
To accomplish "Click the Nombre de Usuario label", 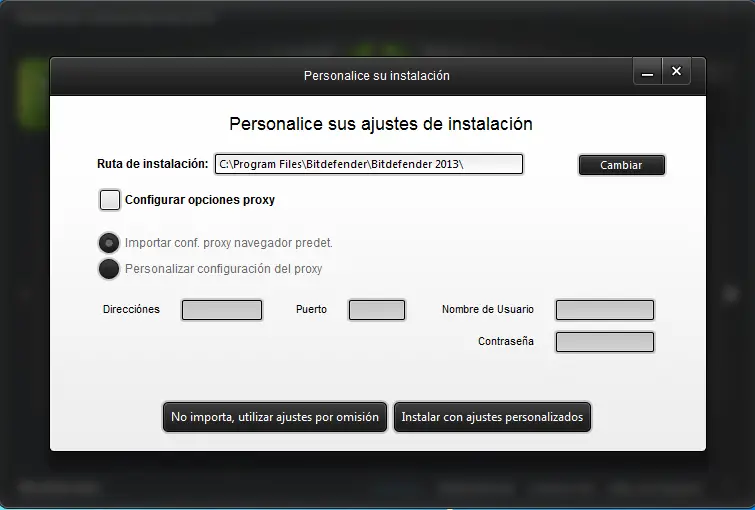I will pyautogui.click(x=488, y=309).
